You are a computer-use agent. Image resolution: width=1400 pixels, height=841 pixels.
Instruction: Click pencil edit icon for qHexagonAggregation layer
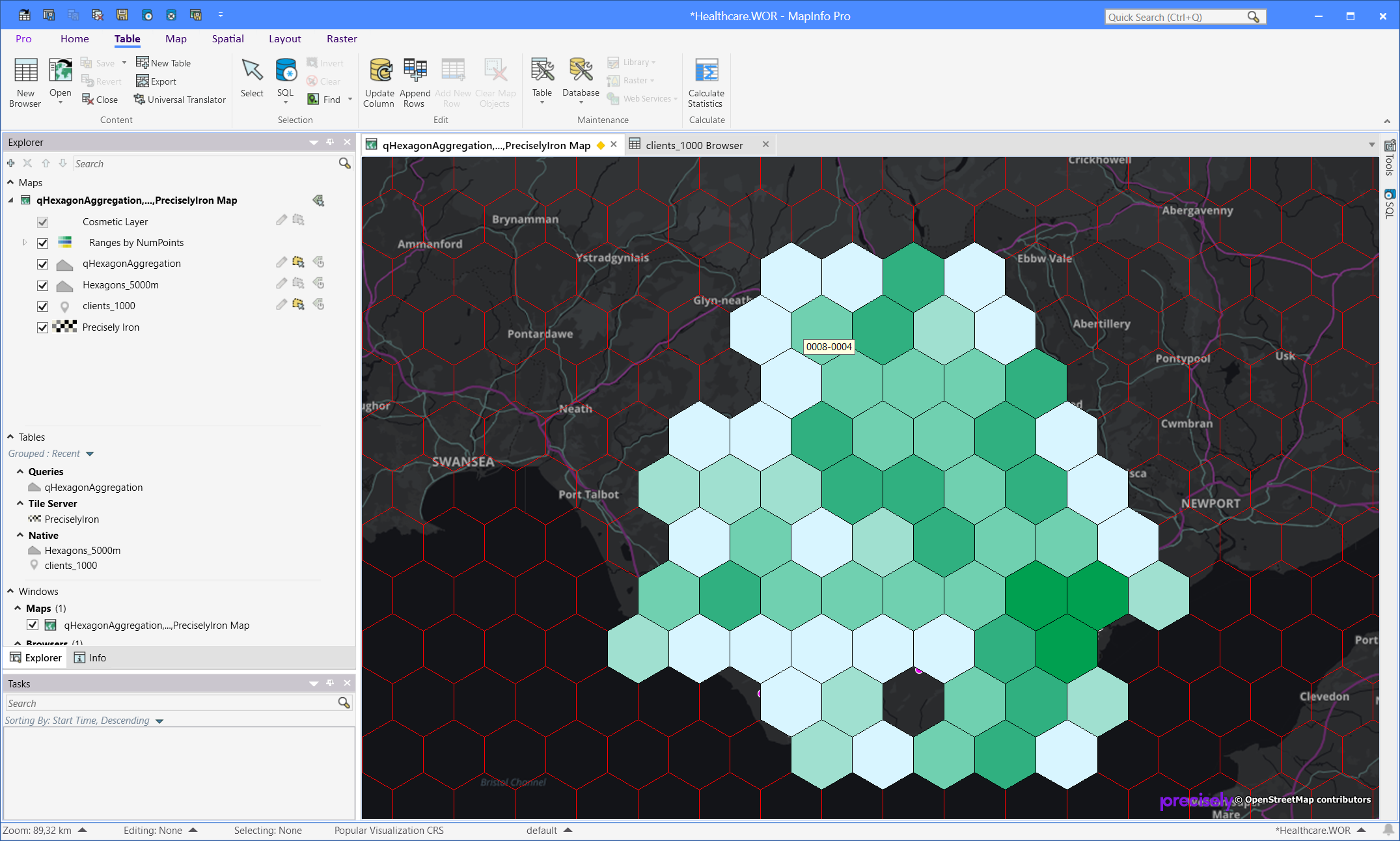[x=281, y=262]
